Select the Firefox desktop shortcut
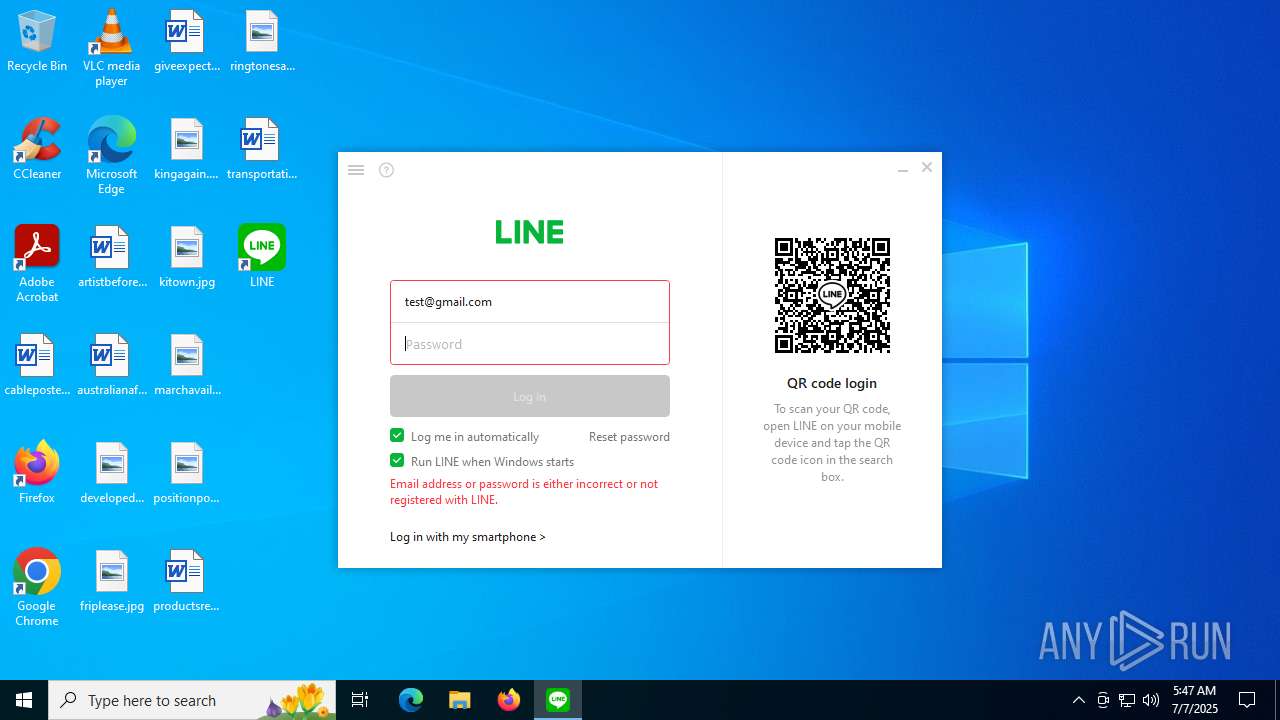The height and width of the screenshot is (720, 1280). coord(37,474)
